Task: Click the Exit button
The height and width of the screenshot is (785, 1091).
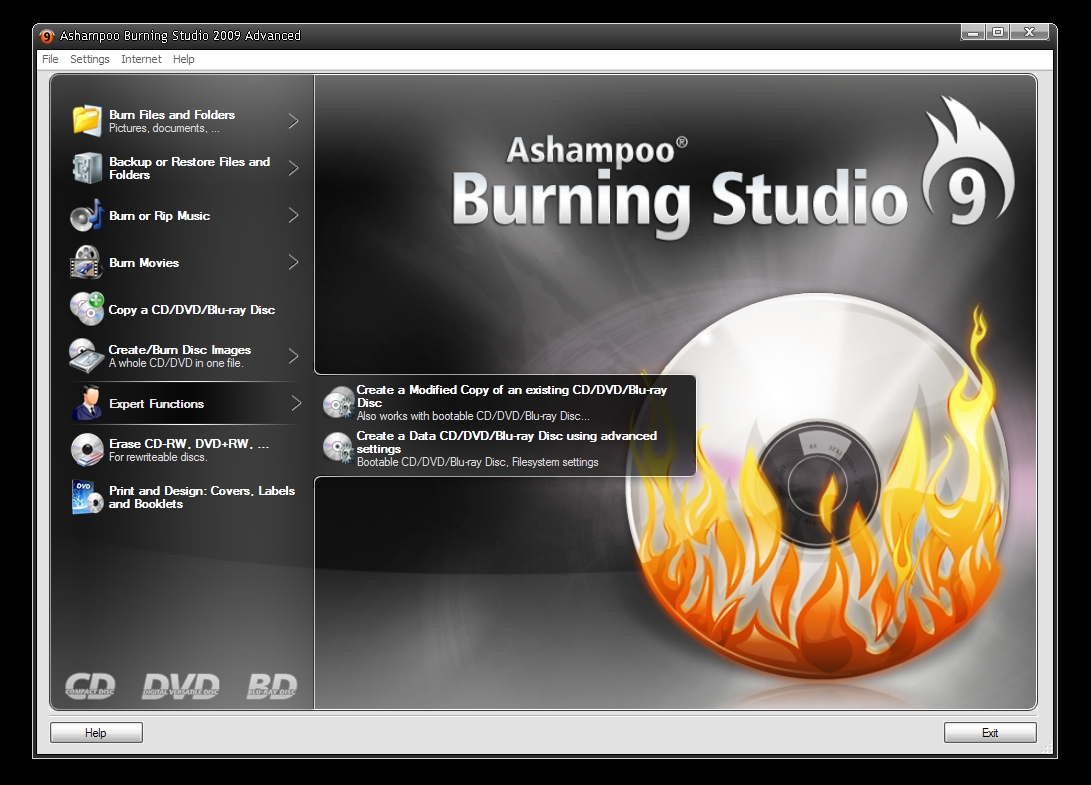Action: (x=990, y=733)
